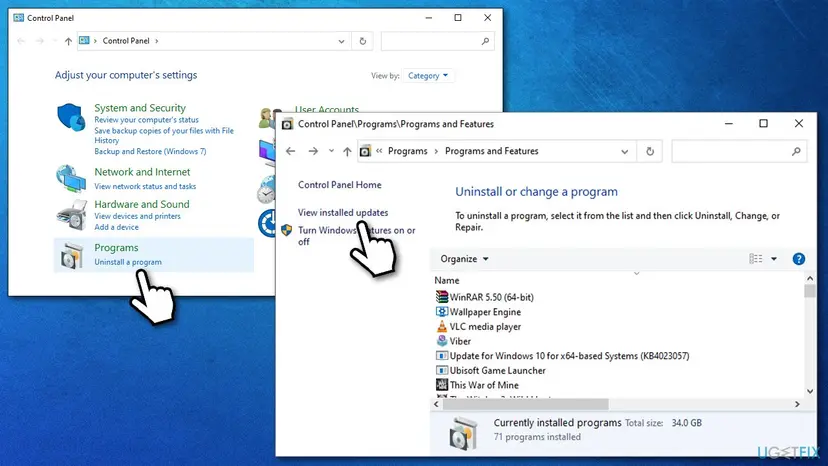Click the search magnifier in Programs and Features

(796, 152)
